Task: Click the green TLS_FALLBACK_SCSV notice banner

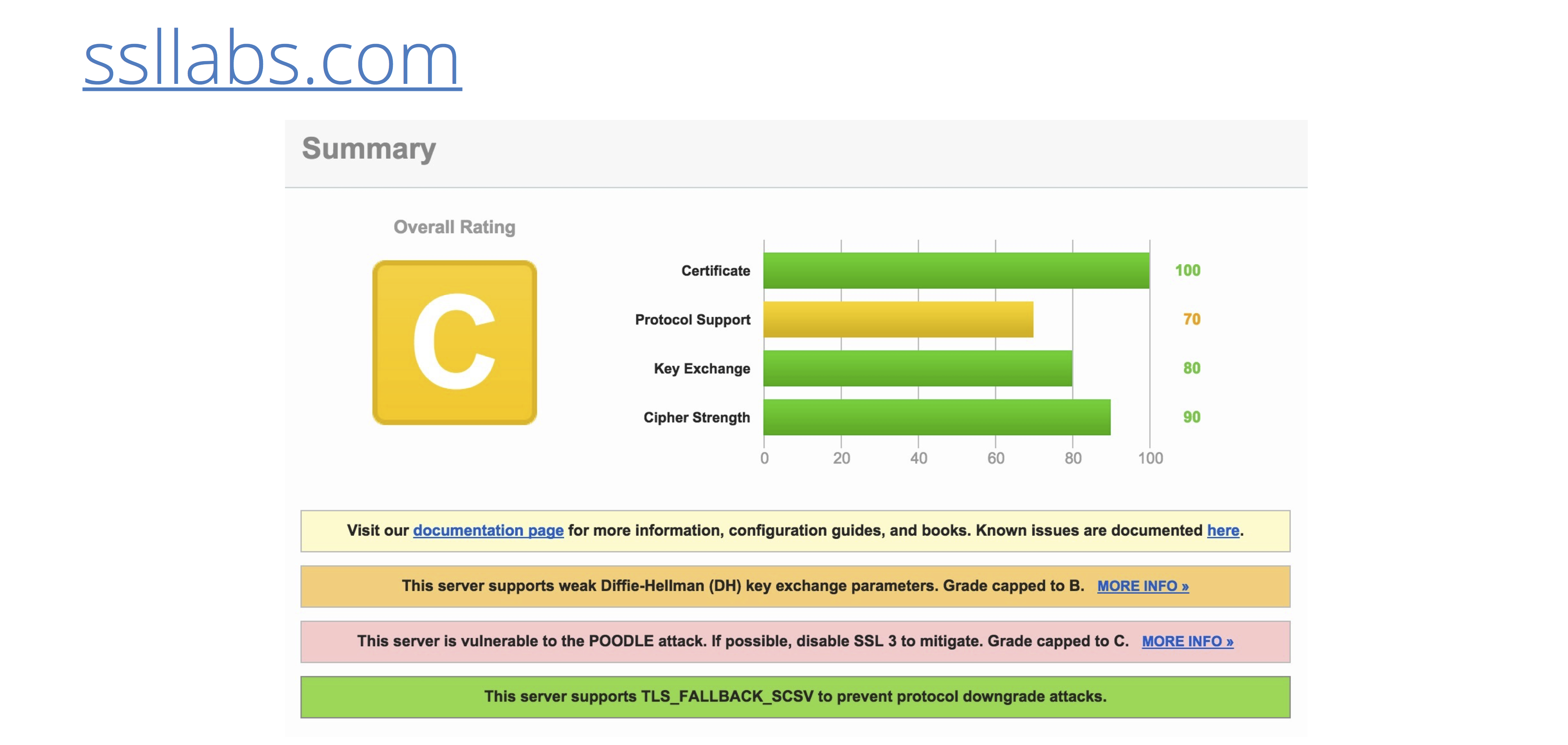Action: click(795, 696)
